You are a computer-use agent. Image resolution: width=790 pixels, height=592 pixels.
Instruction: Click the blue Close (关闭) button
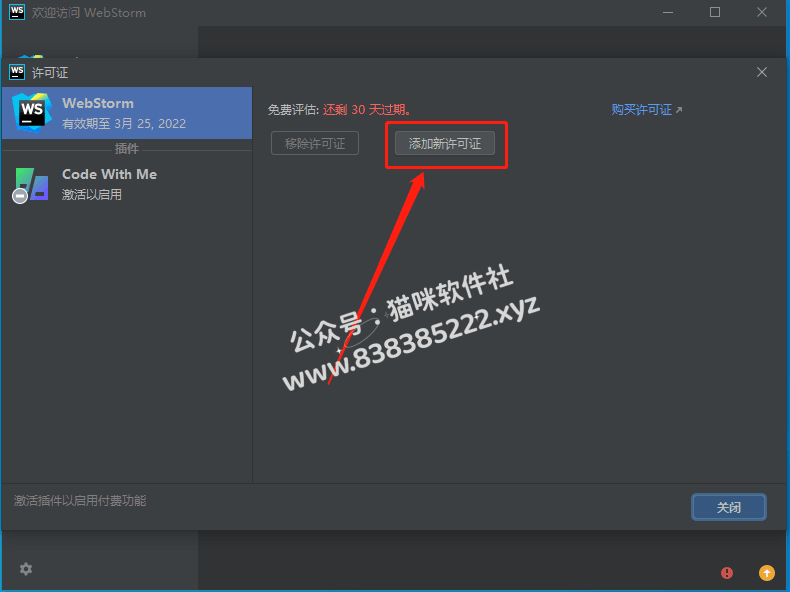point(729,507)
